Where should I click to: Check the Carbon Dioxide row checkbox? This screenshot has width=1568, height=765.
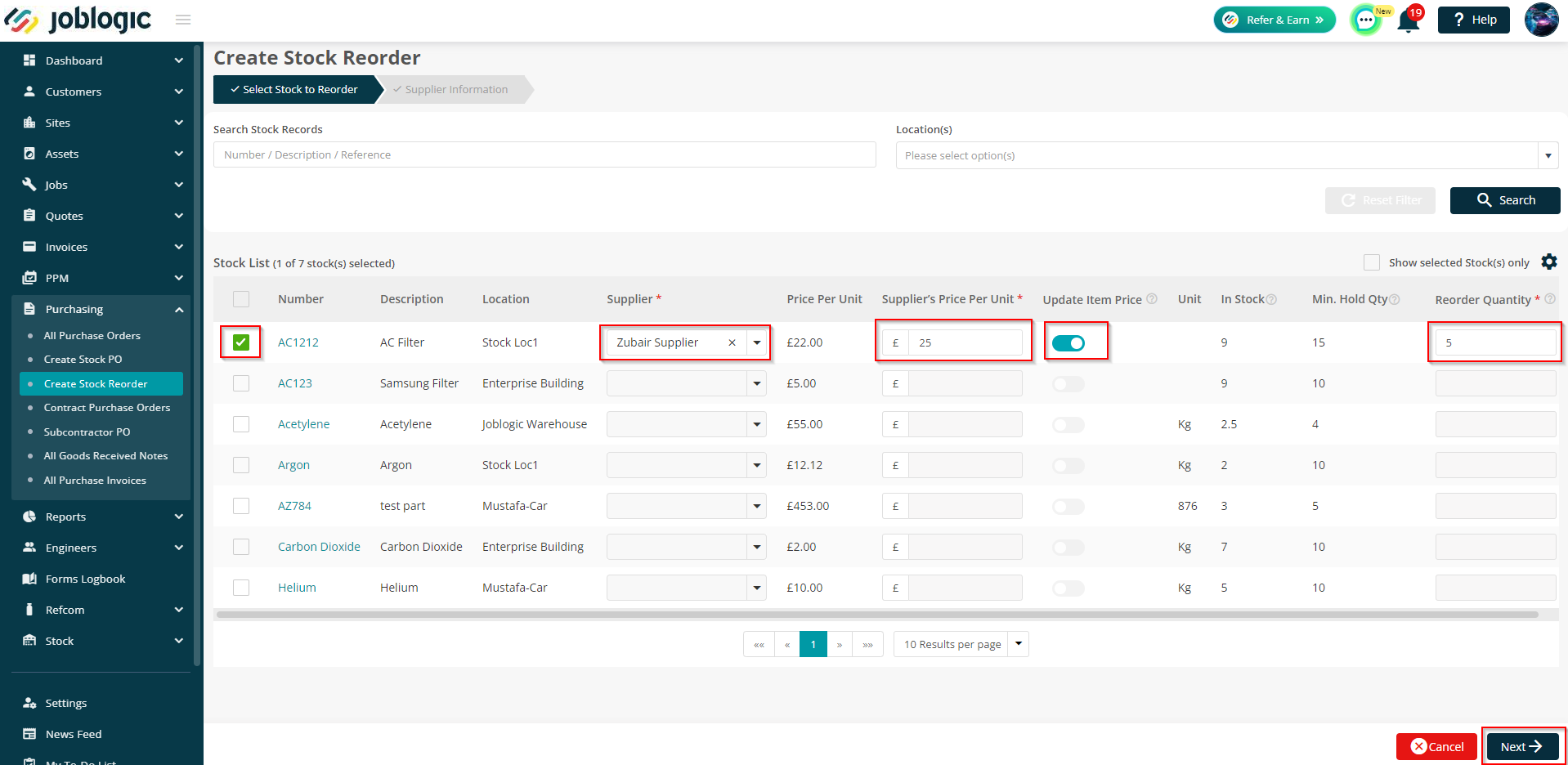(241, 547)
